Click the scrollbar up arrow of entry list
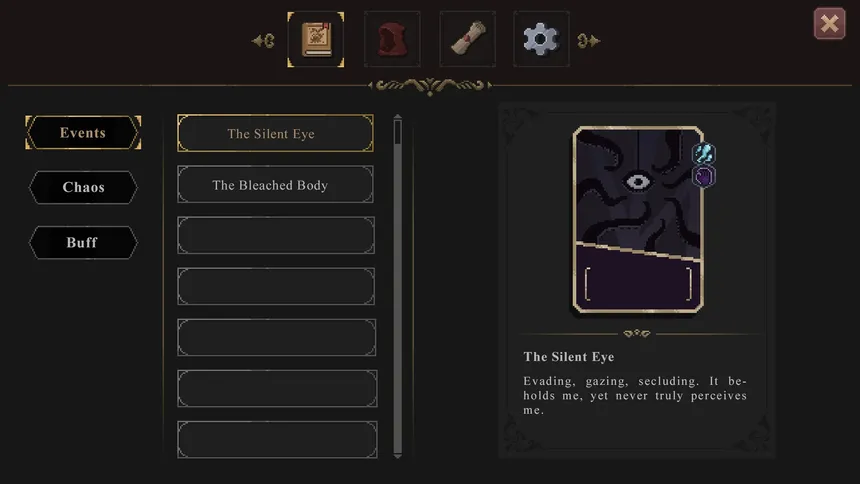Viewport: 860px width, 484px height. (398, 117)
